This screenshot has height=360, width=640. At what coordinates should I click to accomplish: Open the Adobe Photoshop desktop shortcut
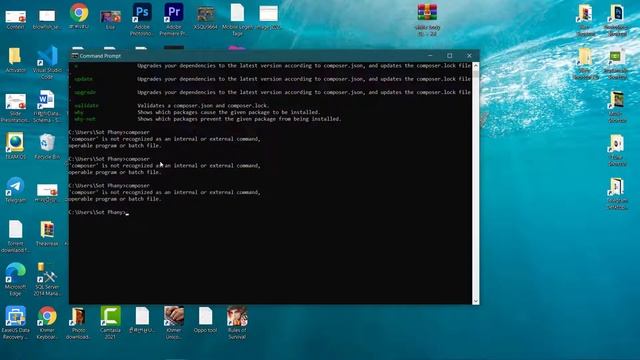[142, 19]
